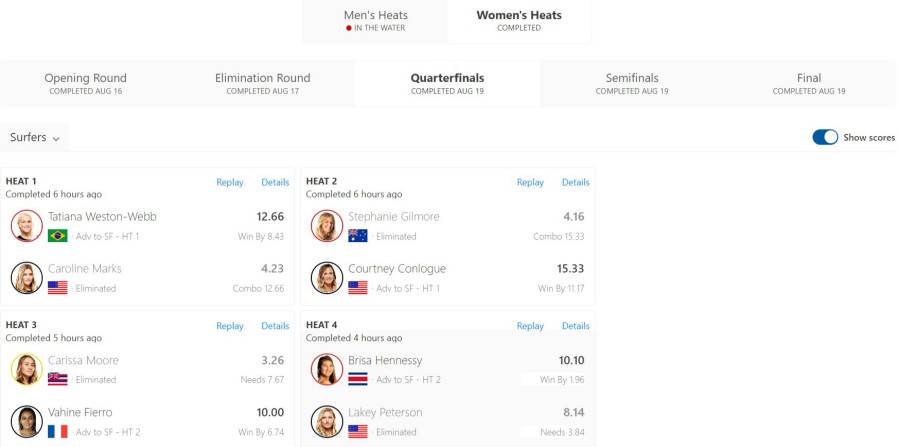Screen dimensions: 898x447
Task: Select the Final round tab
Action: [x=809, y=83]
